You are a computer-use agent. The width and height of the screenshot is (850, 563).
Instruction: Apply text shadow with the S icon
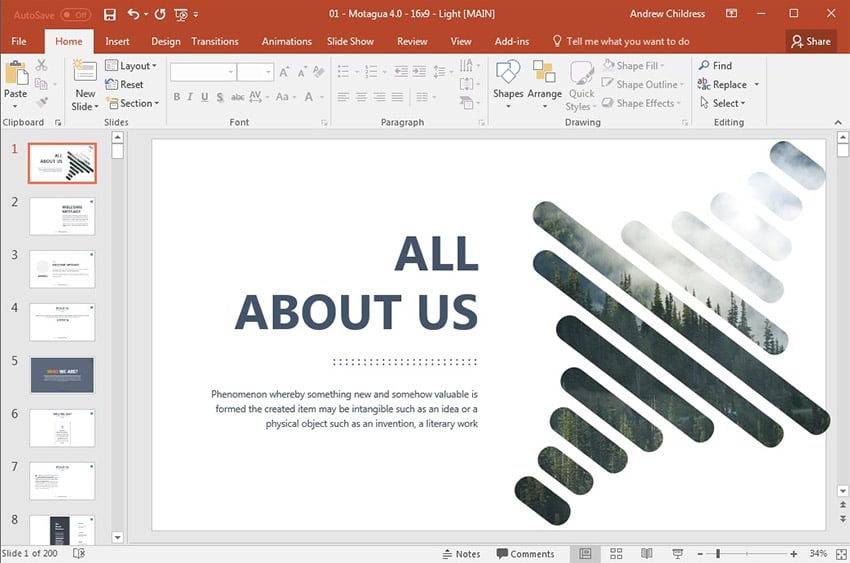pos(220,97)
